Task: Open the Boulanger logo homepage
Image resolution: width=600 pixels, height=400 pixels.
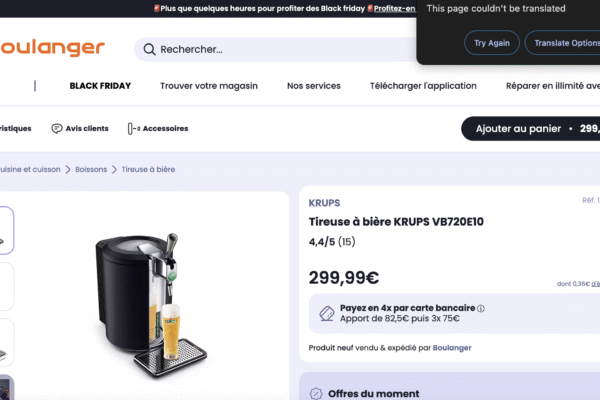Action: coord(52,48)
